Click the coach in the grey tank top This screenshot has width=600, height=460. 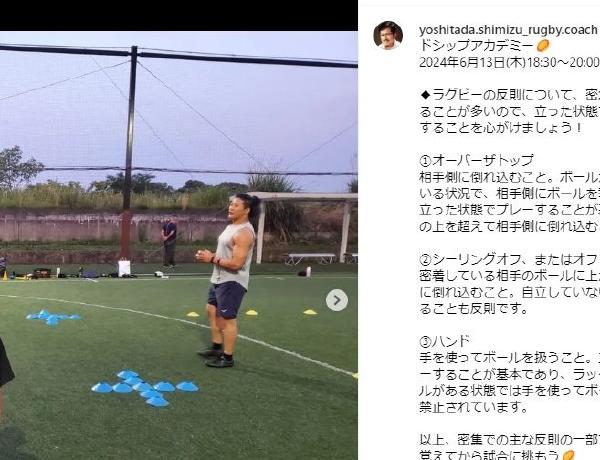[227, 280]
